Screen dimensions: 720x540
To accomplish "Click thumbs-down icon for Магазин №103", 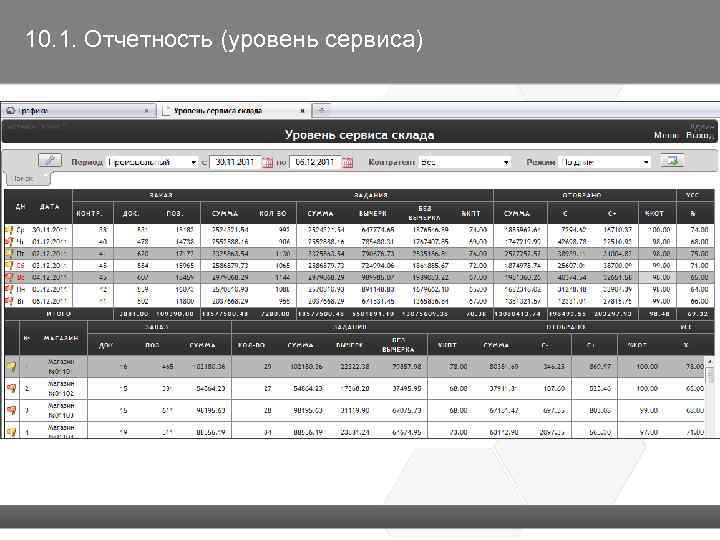I will click(x=11, y=410).
